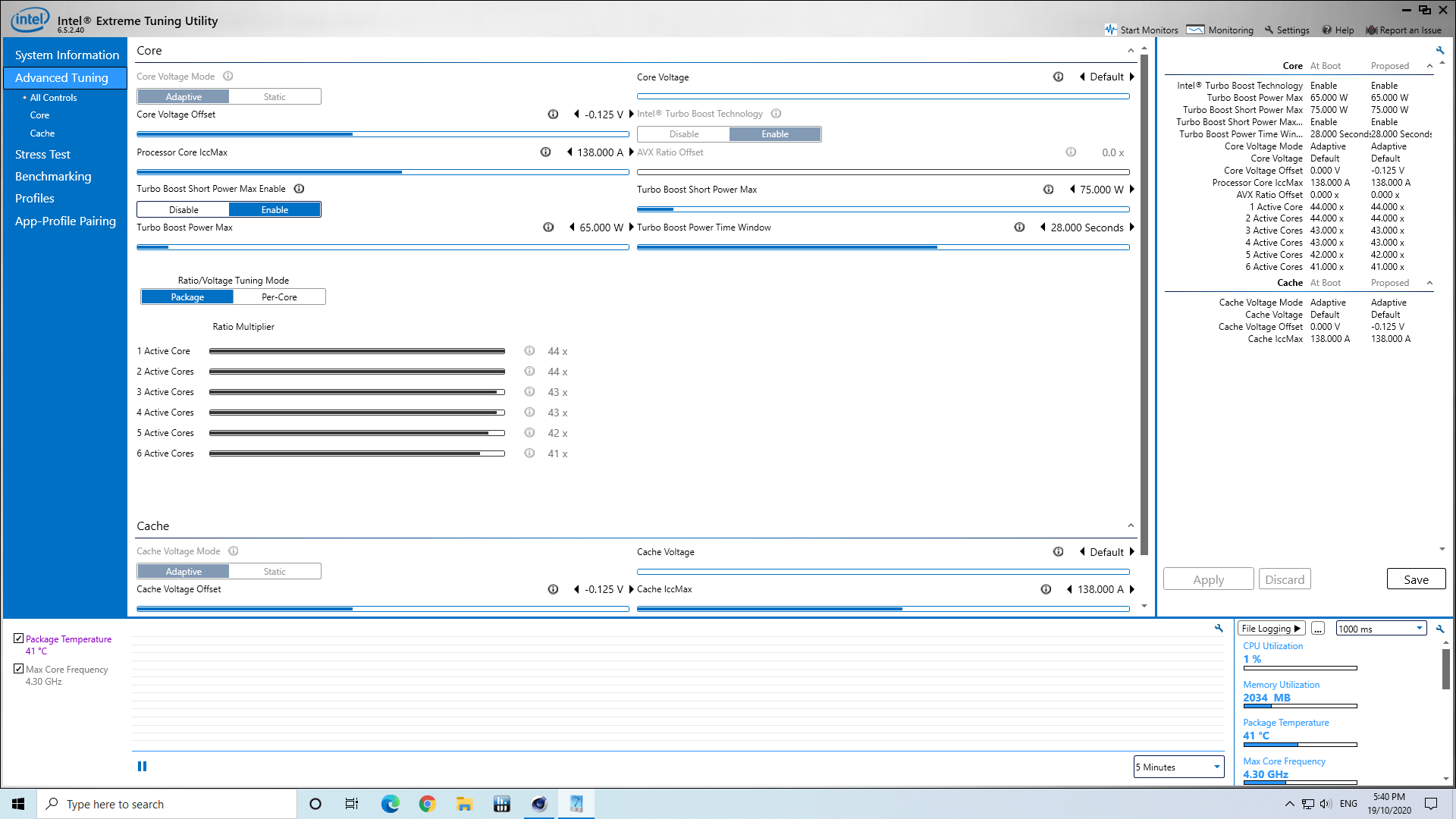Open App-Profile Pairing section
This screenshot has height=819, width=1456.
[x=65, y=221]
